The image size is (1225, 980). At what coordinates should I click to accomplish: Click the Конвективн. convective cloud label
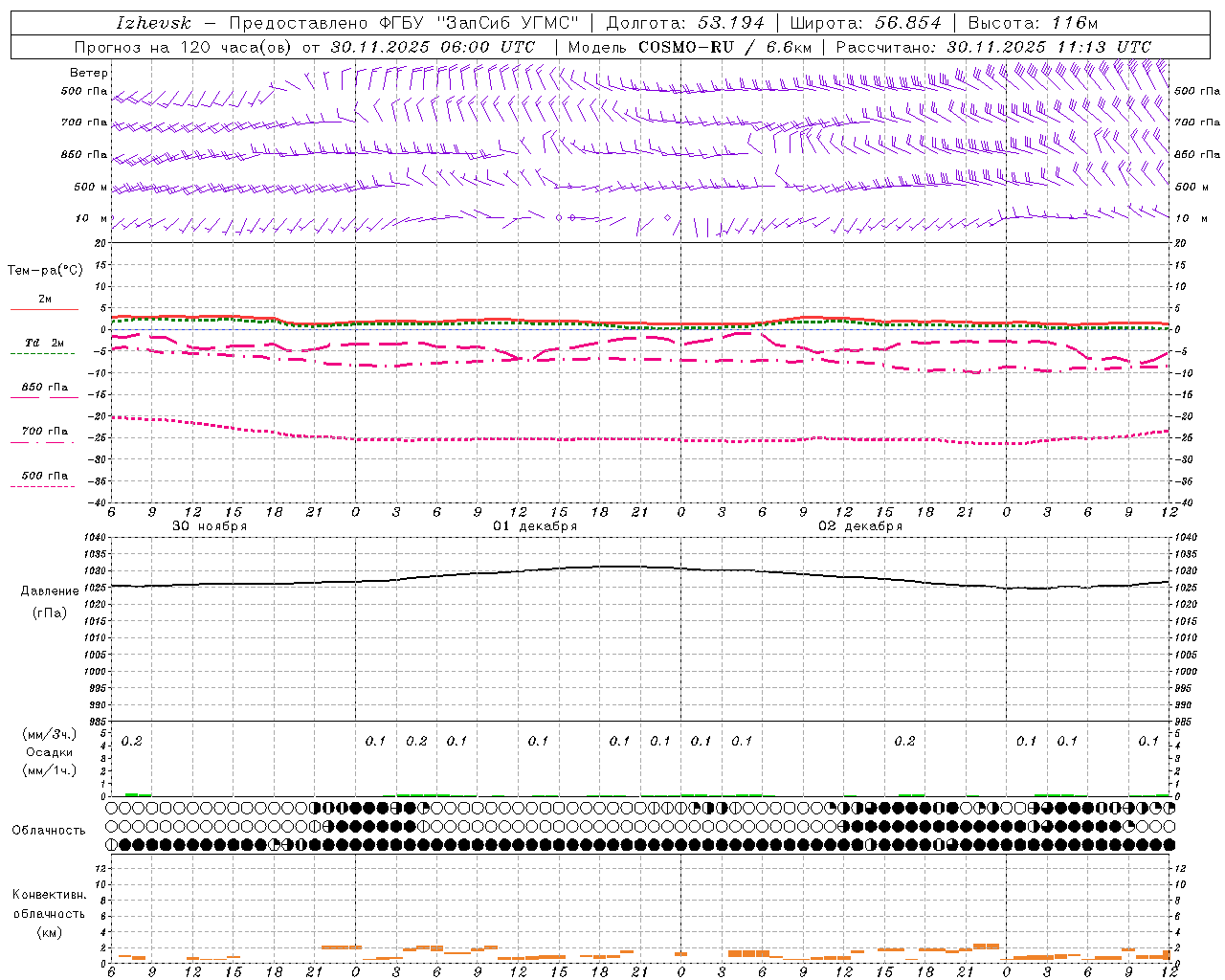[x=49, y=895]
